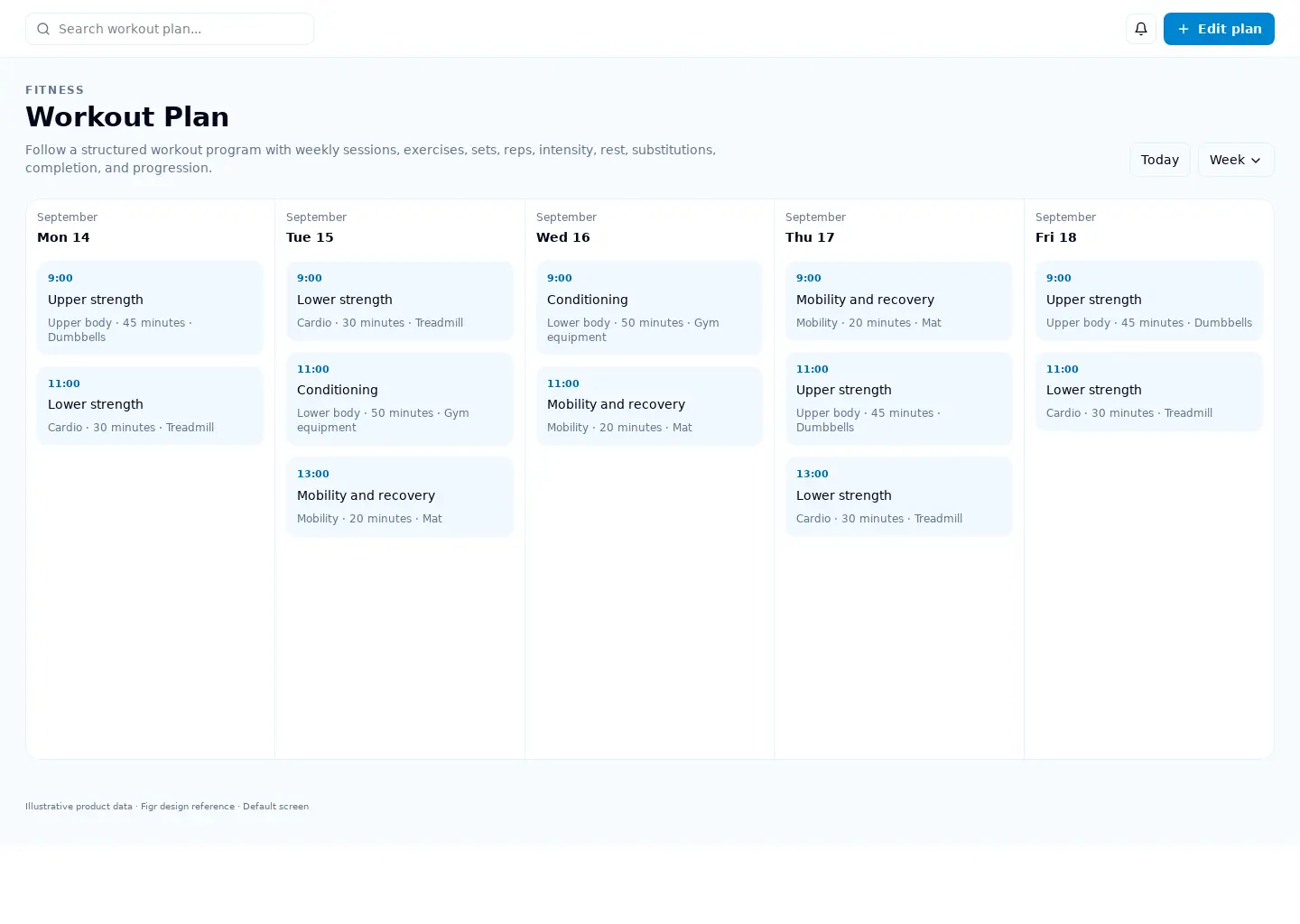Image resolution: width=1300 pixels, height=924 pixels.
Task: Open Wednesday 11:00 Mobility and recovery
Action: (x=649, y=405)
